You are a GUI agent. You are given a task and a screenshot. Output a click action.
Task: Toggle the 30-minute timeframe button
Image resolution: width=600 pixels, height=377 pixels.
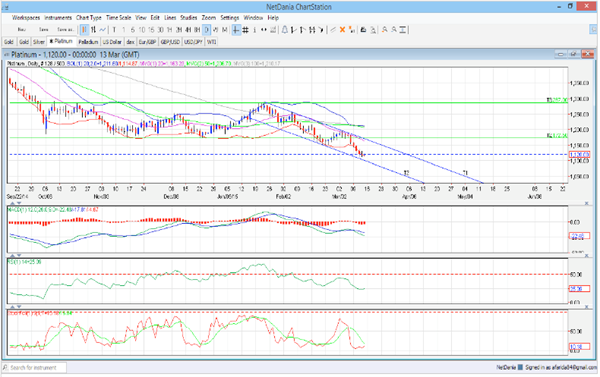click(x=160, y=29)
